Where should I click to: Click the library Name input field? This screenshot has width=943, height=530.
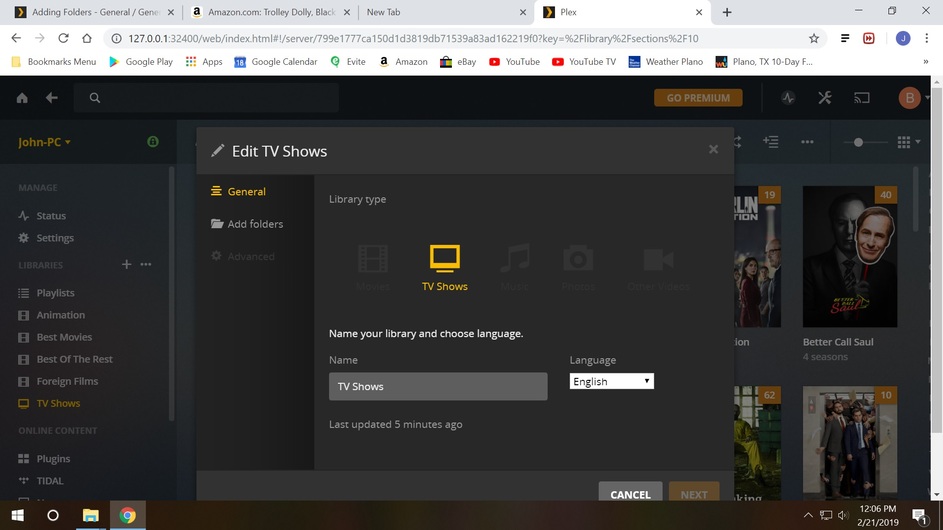tap(438, 386)
